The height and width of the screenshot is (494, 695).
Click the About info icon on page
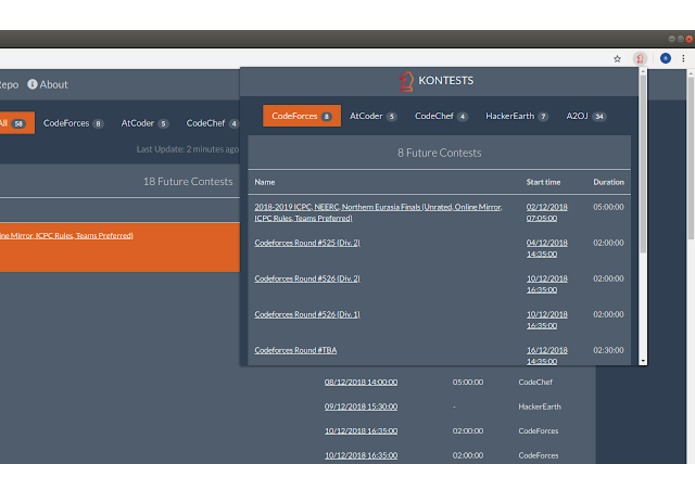[x=32, y=84]
